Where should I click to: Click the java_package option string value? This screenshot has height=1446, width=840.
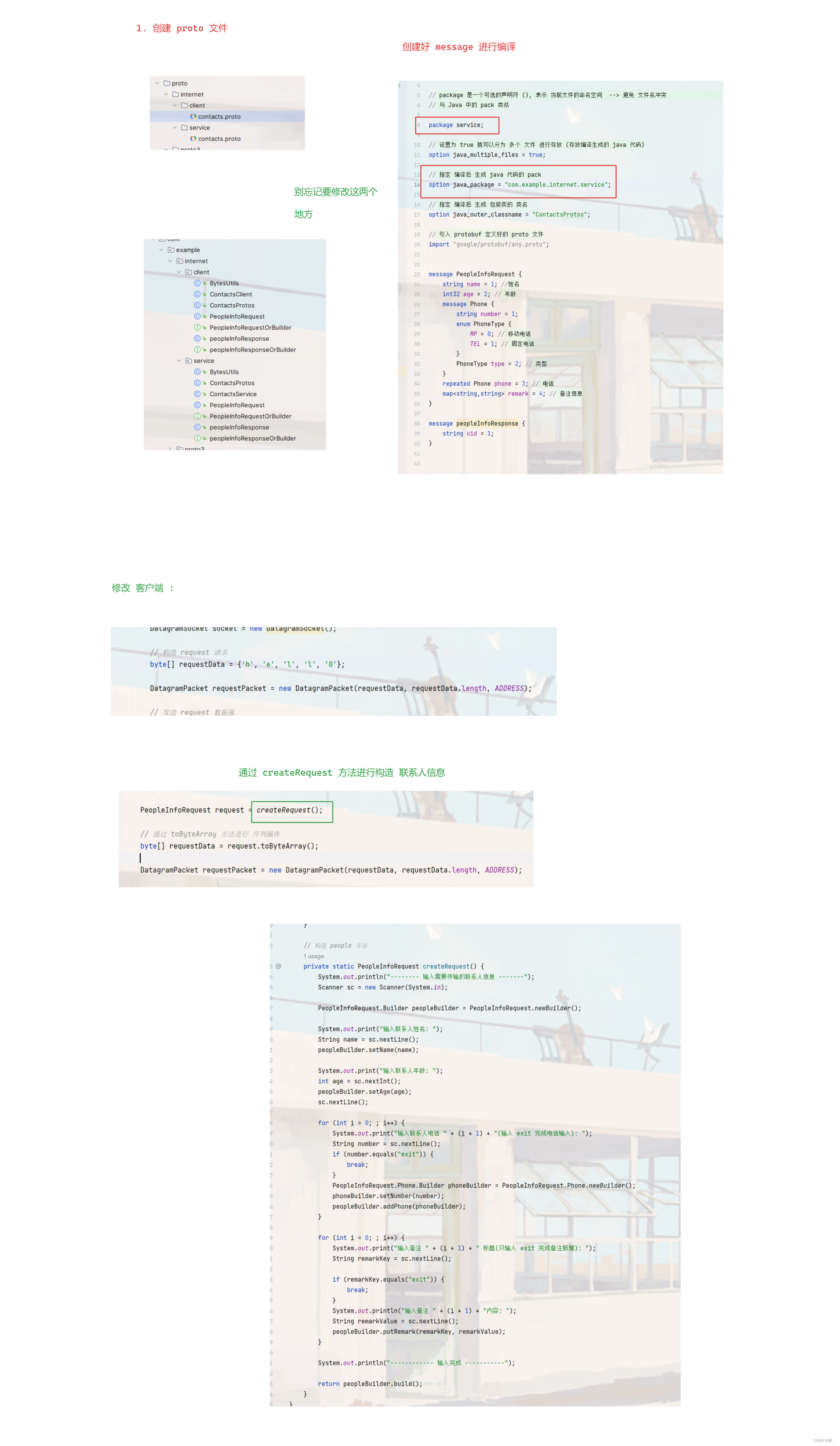coord(556,185)
